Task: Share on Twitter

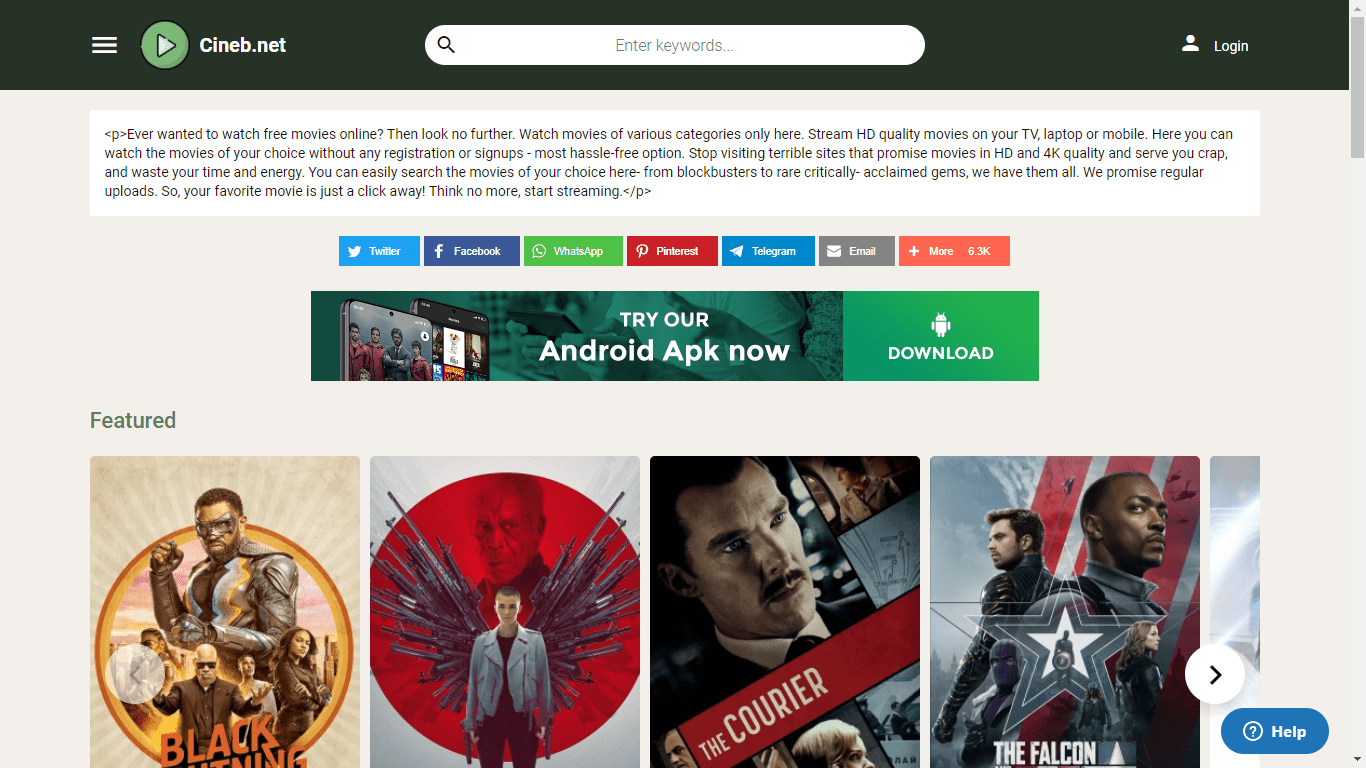Action: pos(379,251)
